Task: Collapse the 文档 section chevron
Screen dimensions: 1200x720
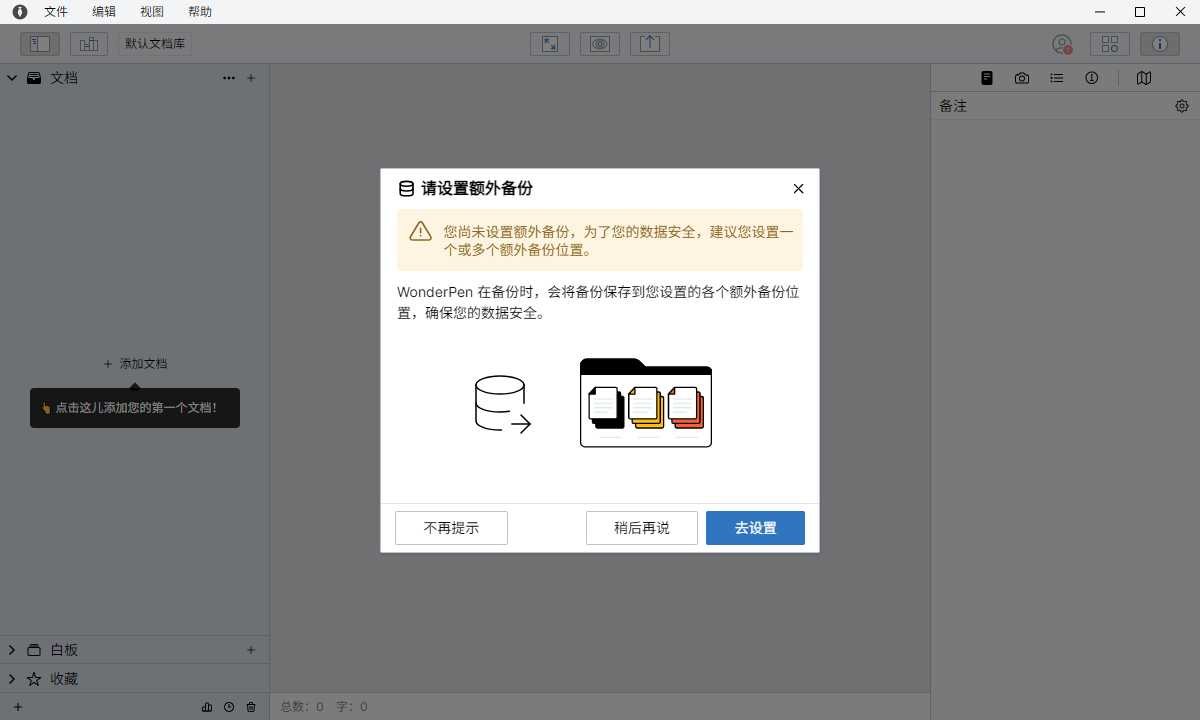Action: (12, 77)
